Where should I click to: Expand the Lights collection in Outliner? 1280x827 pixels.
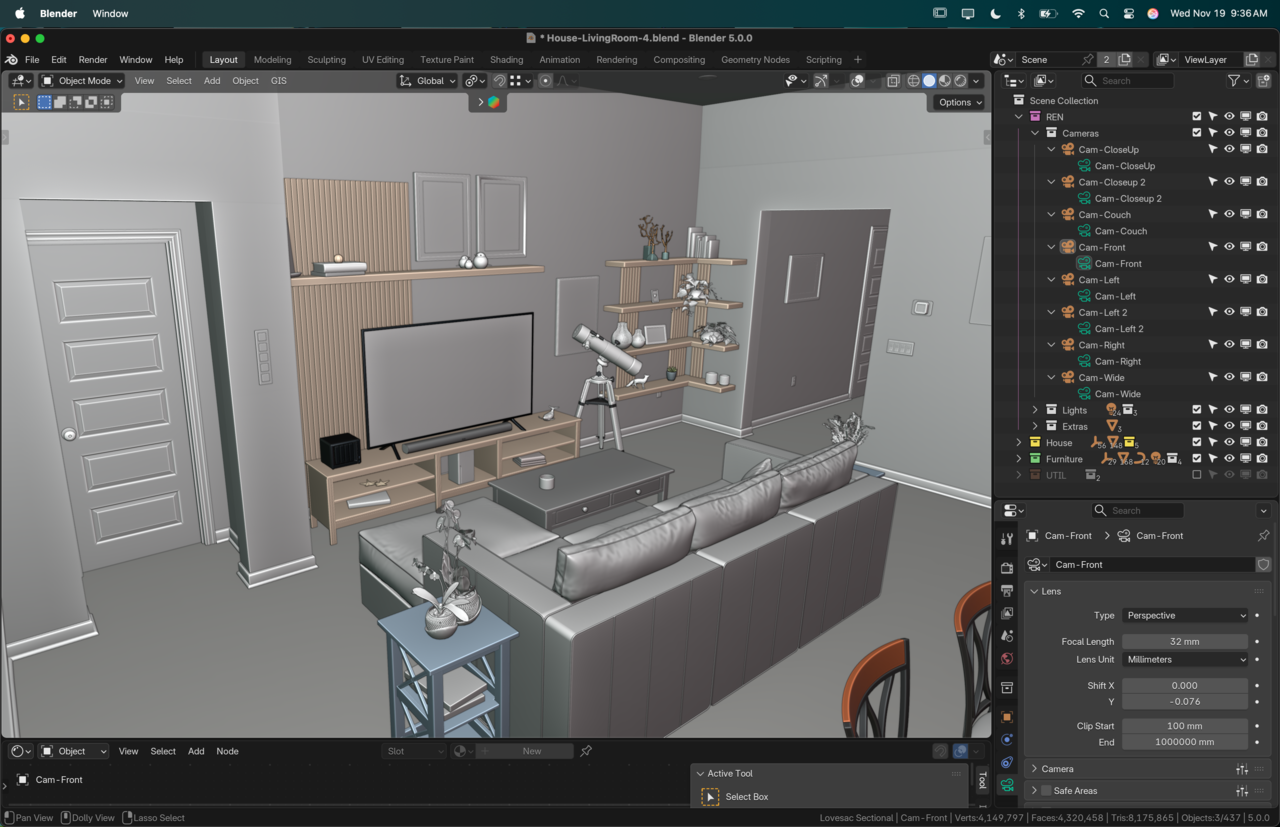tap(1035, 410)
